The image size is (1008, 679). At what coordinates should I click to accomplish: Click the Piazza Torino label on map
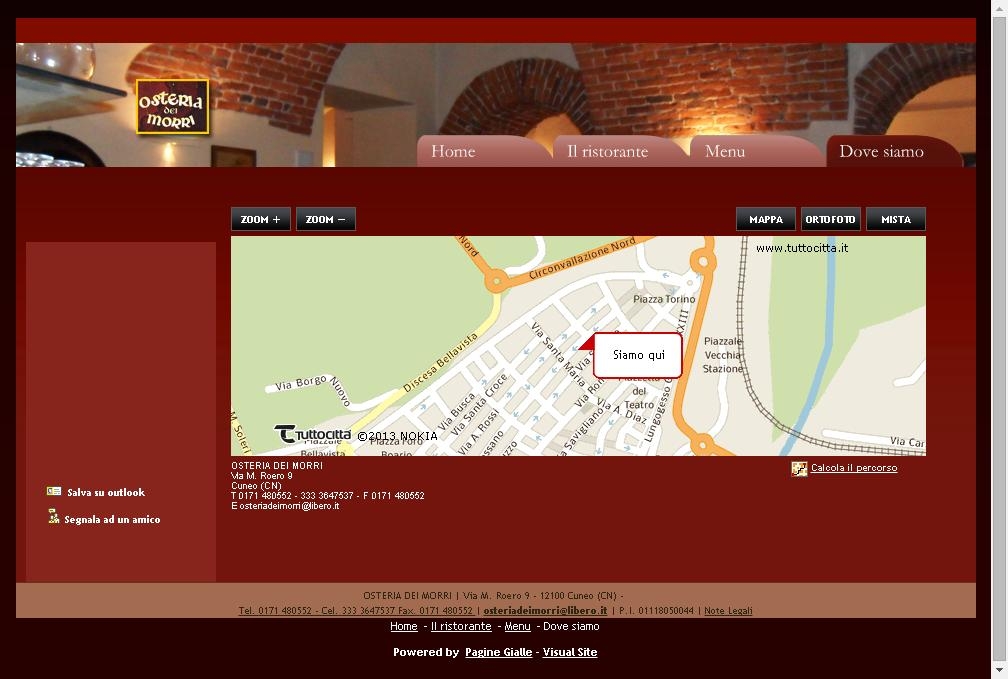coord(664,299)
